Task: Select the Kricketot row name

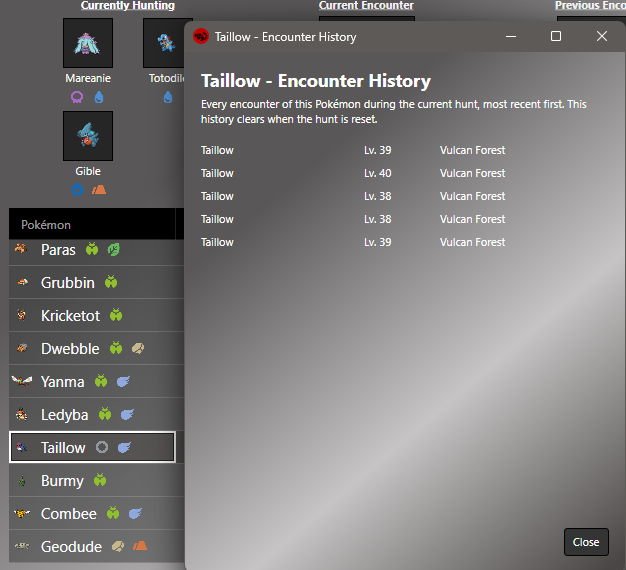Action: (70, 316)
